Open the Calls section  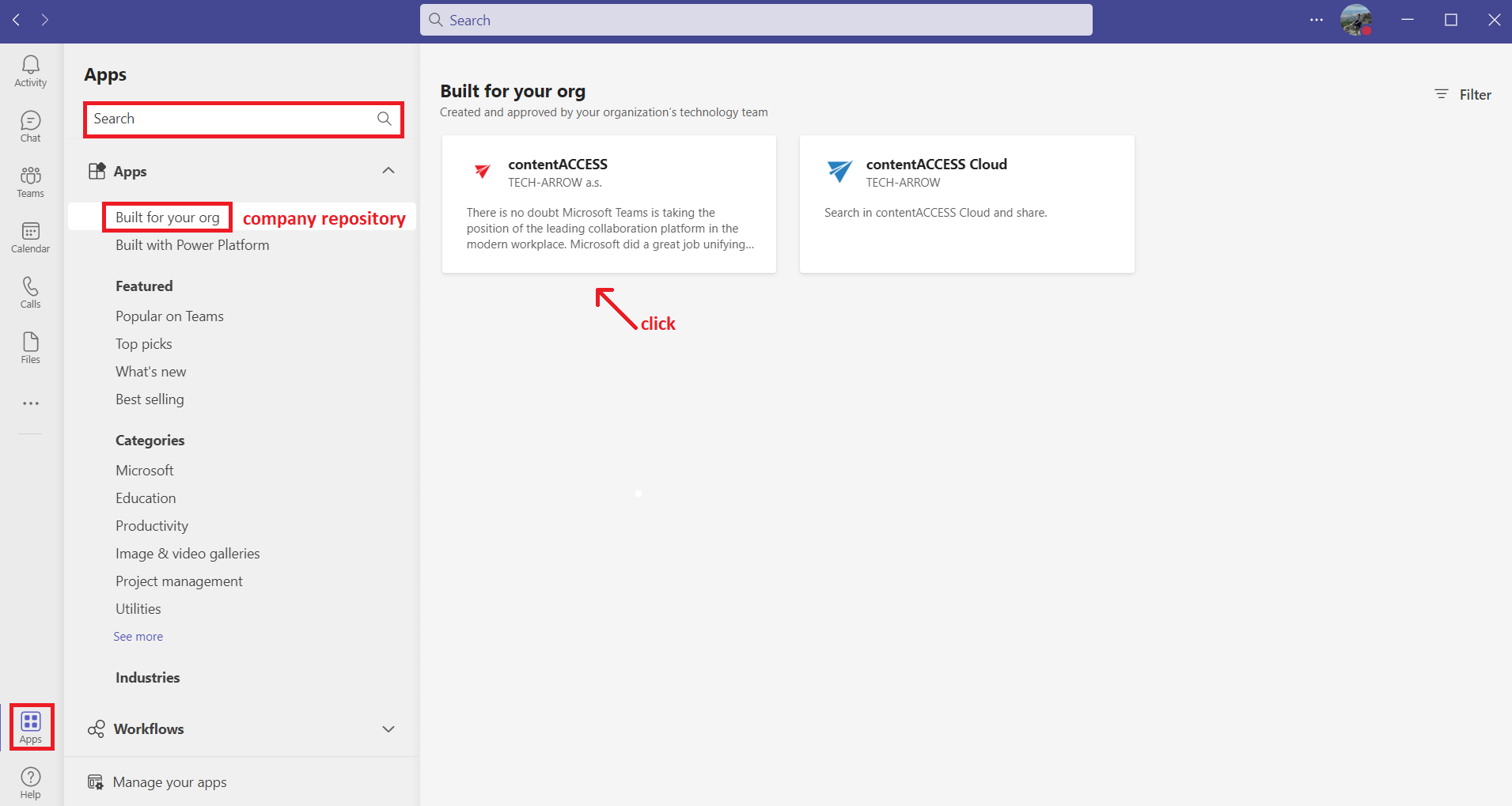click(31, 293)
